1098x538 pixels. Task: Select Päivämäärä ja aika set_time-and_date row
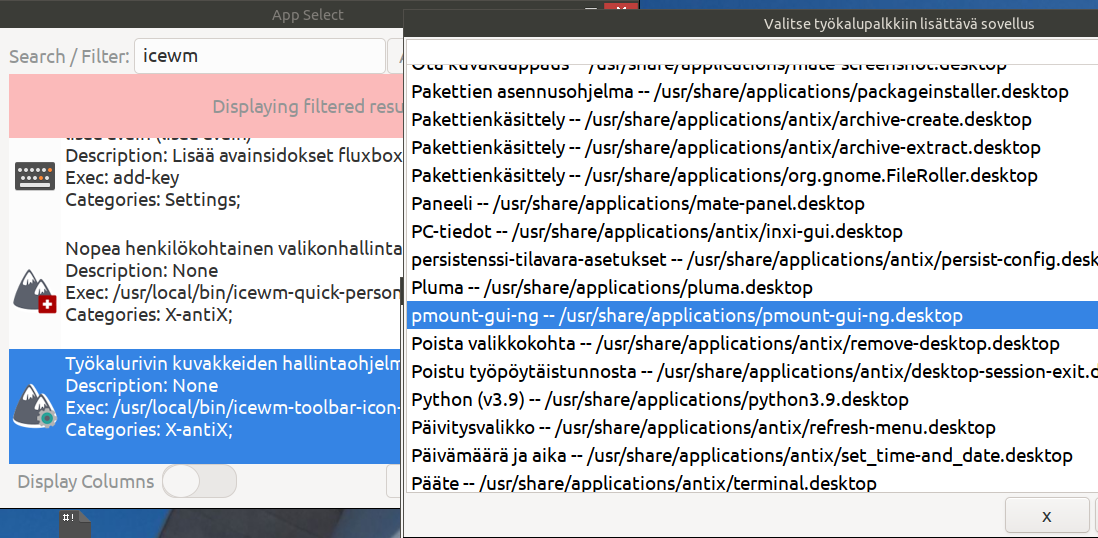pyautogui.click(x=752, y=456)
